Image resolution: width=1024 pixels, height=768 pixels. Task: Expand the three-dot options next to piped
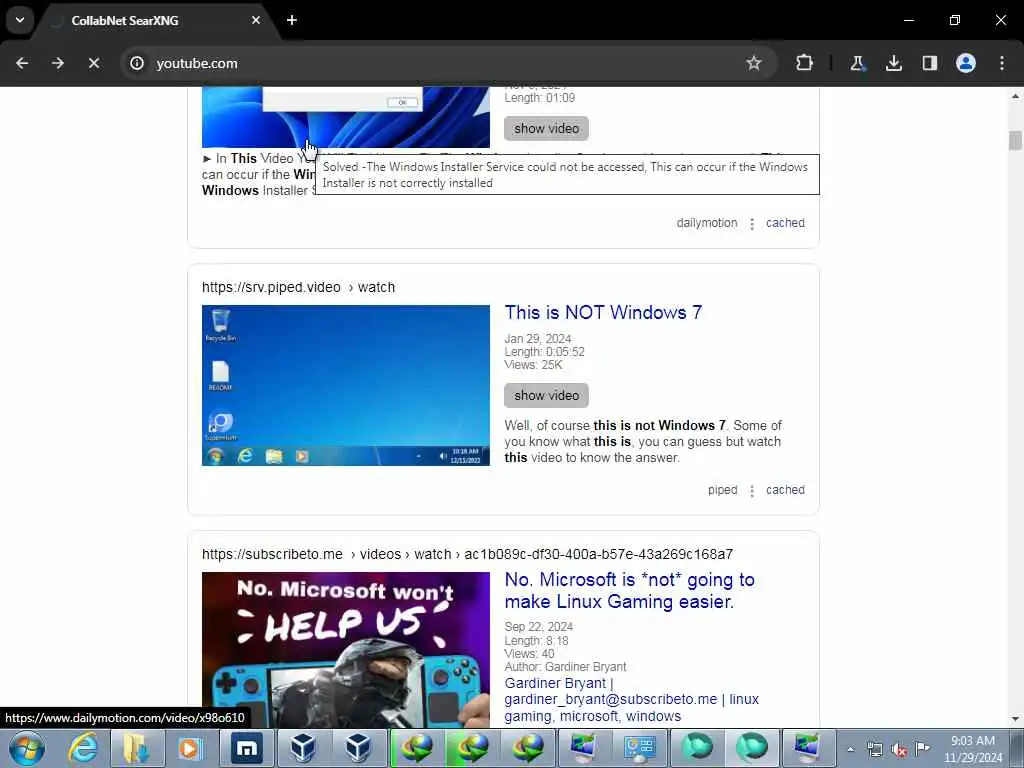coord(752,491)
